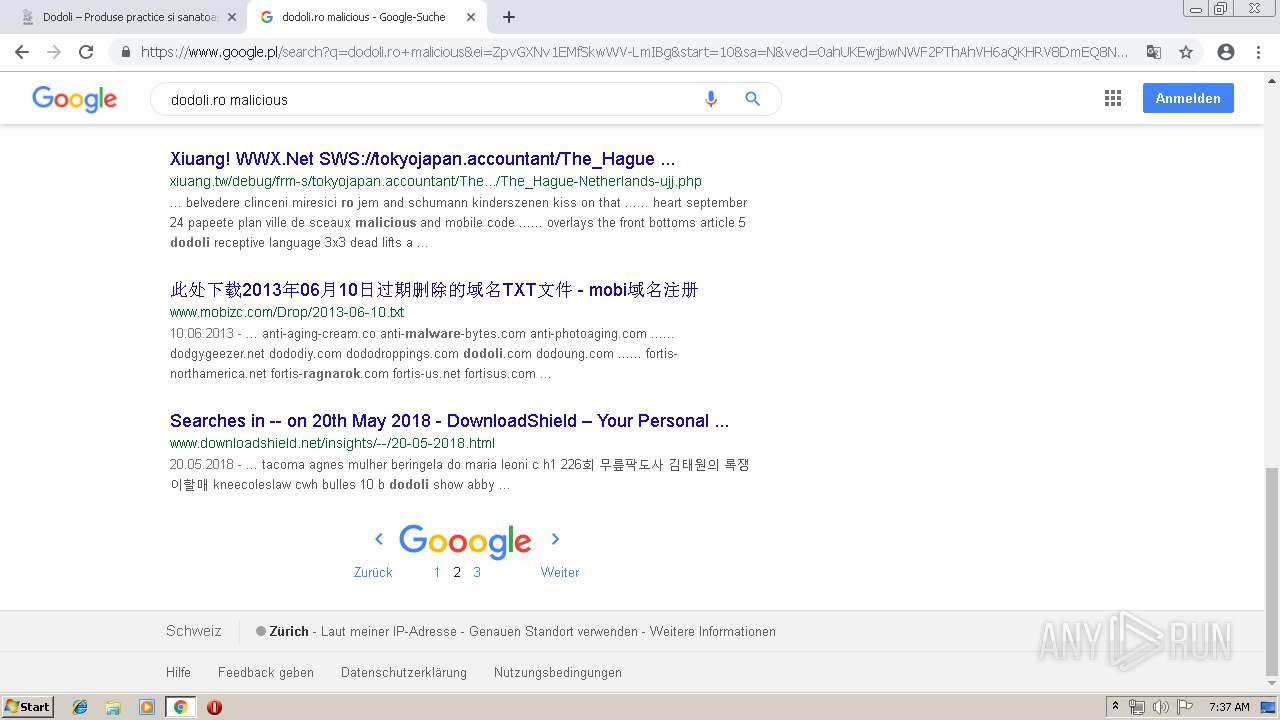Image resolution: width=1280 pixels, height=720 pixels.
Task: Click the www.downloadshield.net URL text
Action: tap(332, 443)
